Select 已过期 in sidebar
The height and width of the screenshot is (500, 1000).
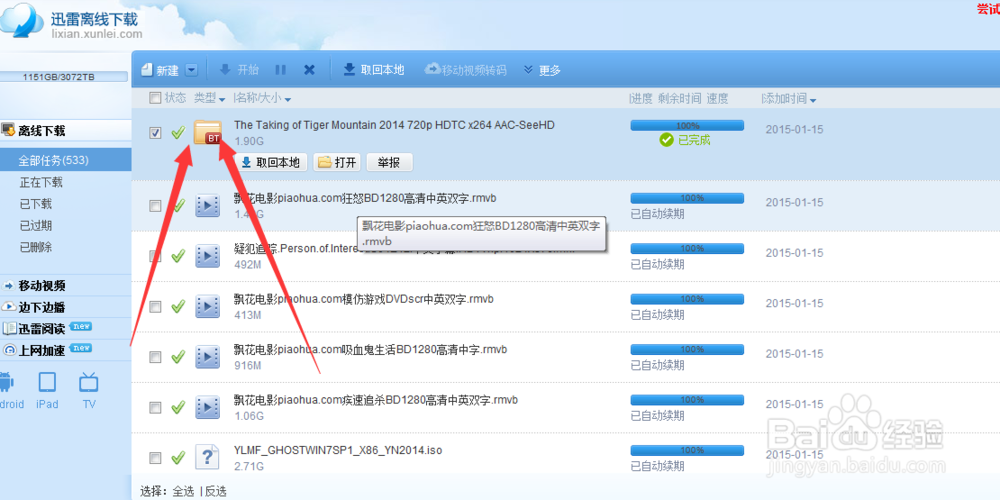(36, 226)
